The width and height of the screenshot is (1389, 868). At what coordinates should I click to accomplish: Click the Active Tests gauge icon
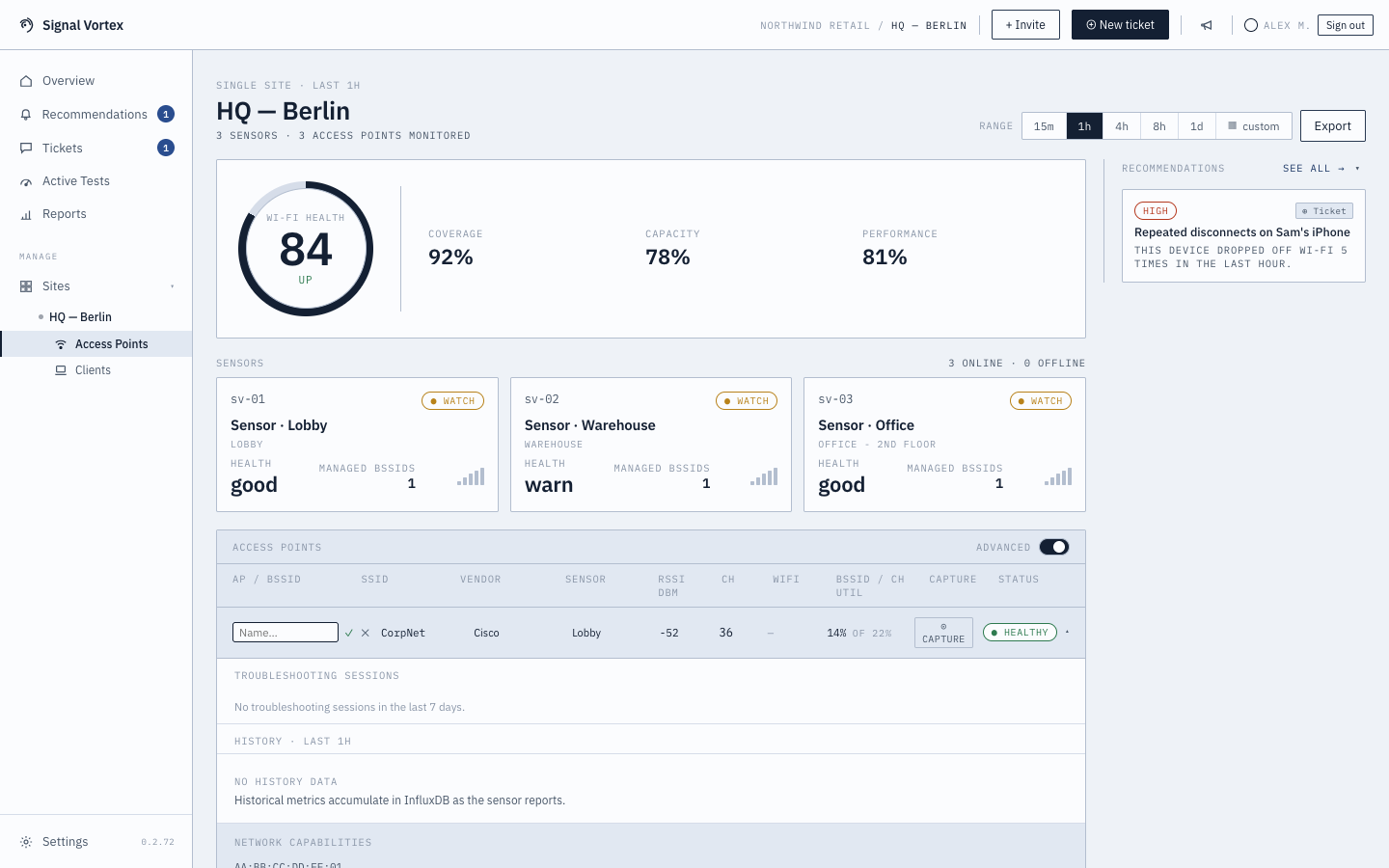point(26,181)
